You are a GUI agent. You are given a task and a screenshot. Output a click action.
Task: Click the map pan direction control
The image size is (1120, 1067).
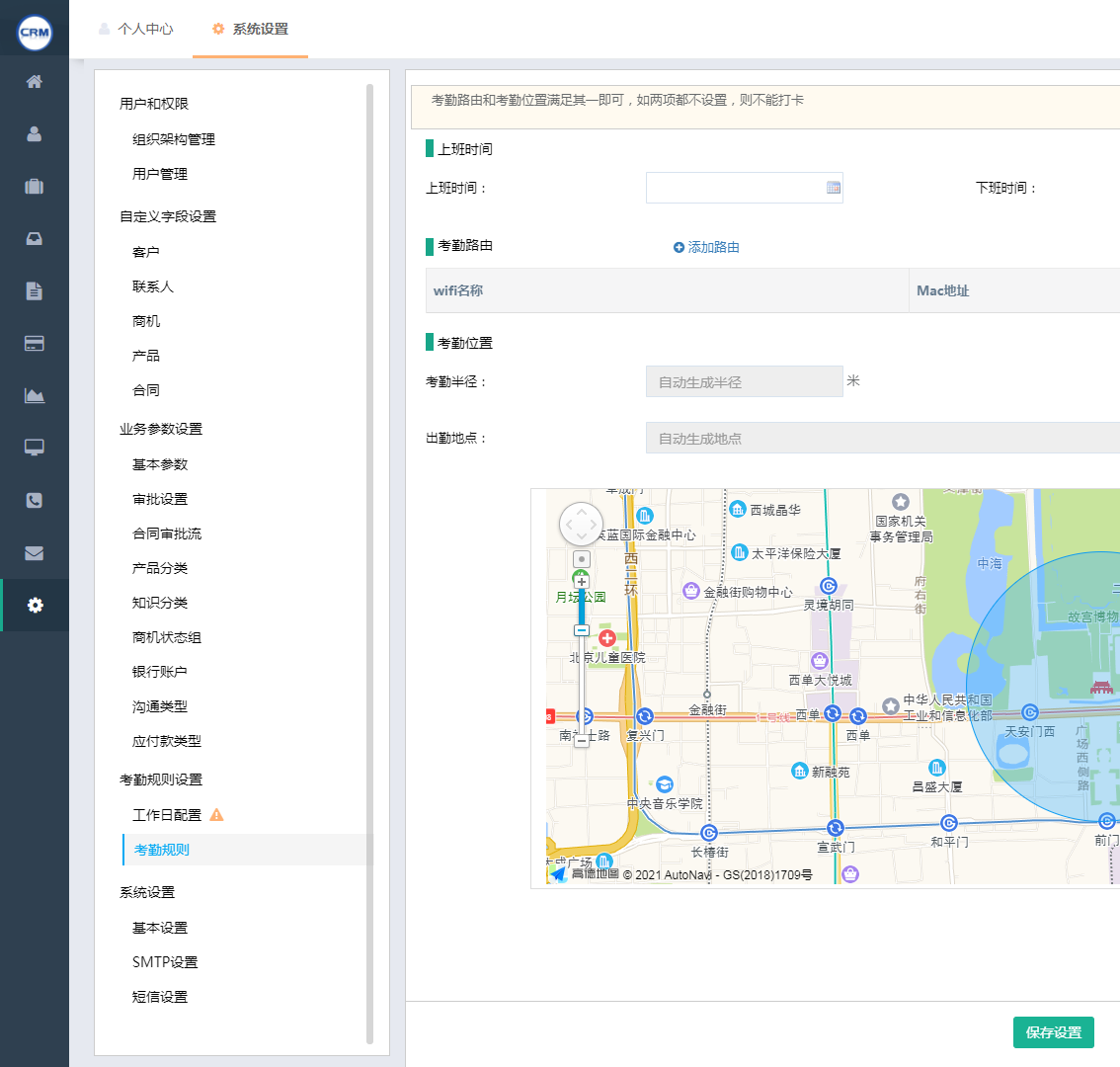click(582, 525)
